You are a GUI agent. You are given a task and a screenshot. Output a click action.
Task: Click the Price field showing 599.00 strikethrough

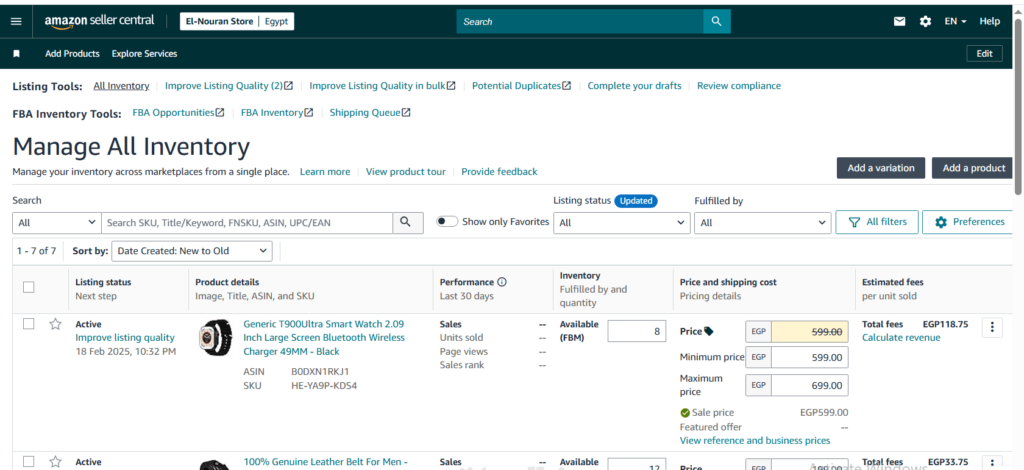pyautogui.click(x=810, y=332)
